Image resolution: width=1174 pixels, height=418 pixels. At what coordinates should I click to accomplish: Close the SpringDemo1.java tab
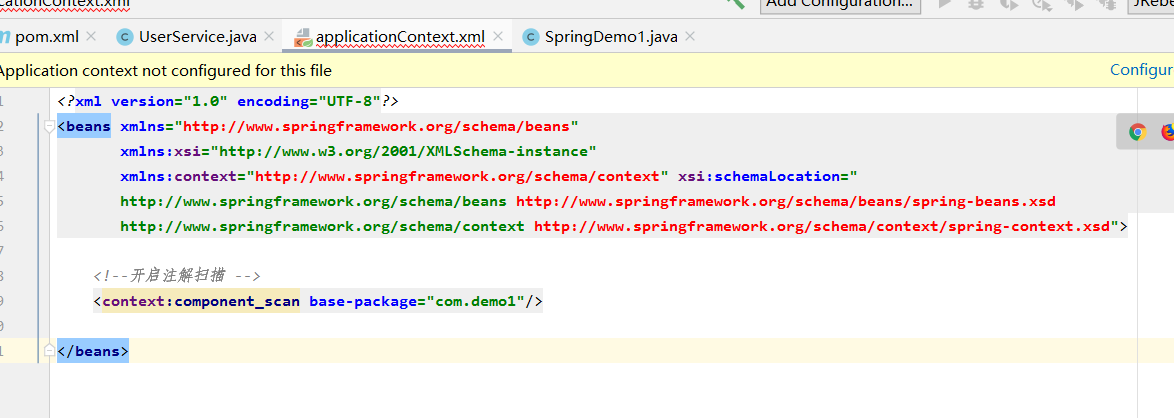coord(689,37)
